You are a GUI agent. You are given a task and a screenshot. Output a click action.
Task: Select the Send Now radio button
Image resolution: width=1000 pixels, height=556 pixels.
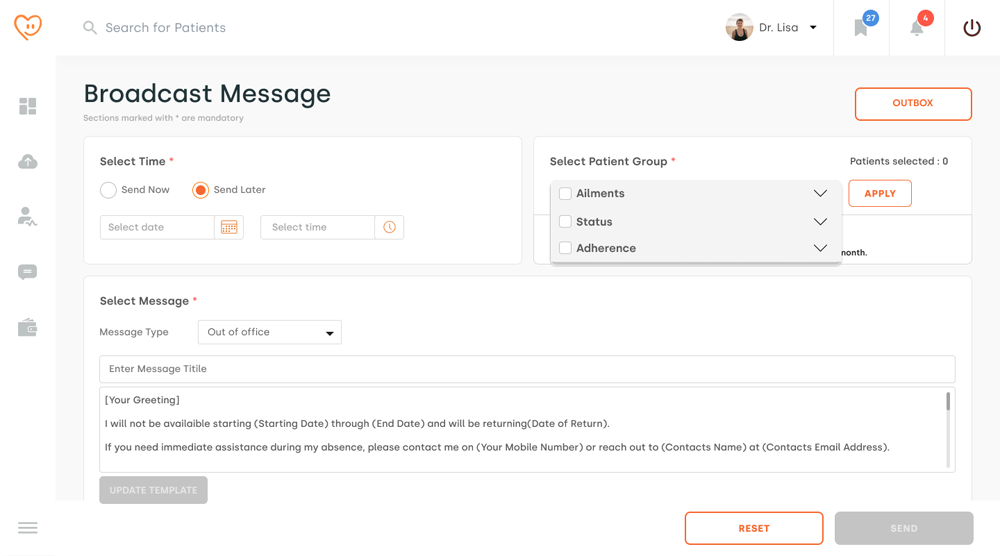(x=108, y=190)
